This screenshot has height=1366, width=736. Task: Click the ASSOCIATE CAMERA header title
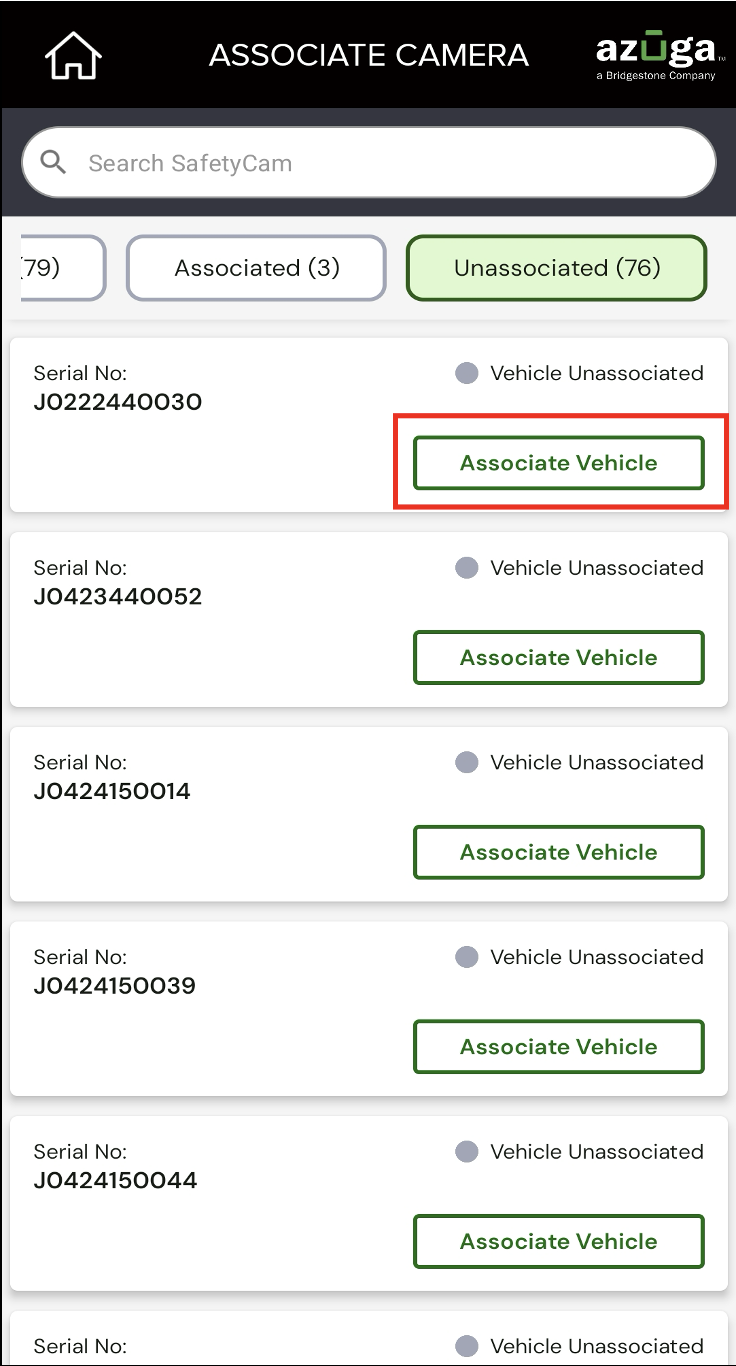click(369, 55)
